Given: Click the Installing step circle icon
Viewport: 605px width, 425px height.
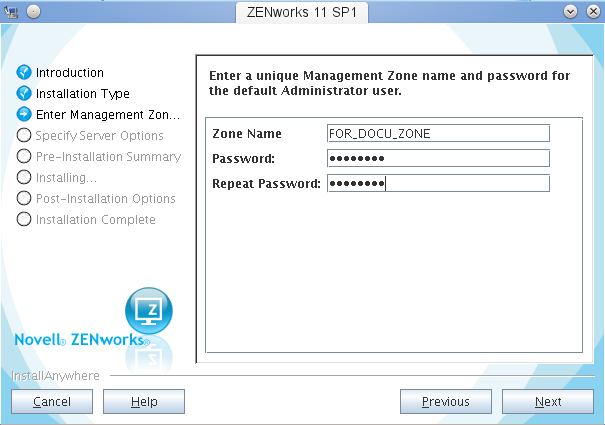Looking at the screenshot, I should tap(24, 177).
